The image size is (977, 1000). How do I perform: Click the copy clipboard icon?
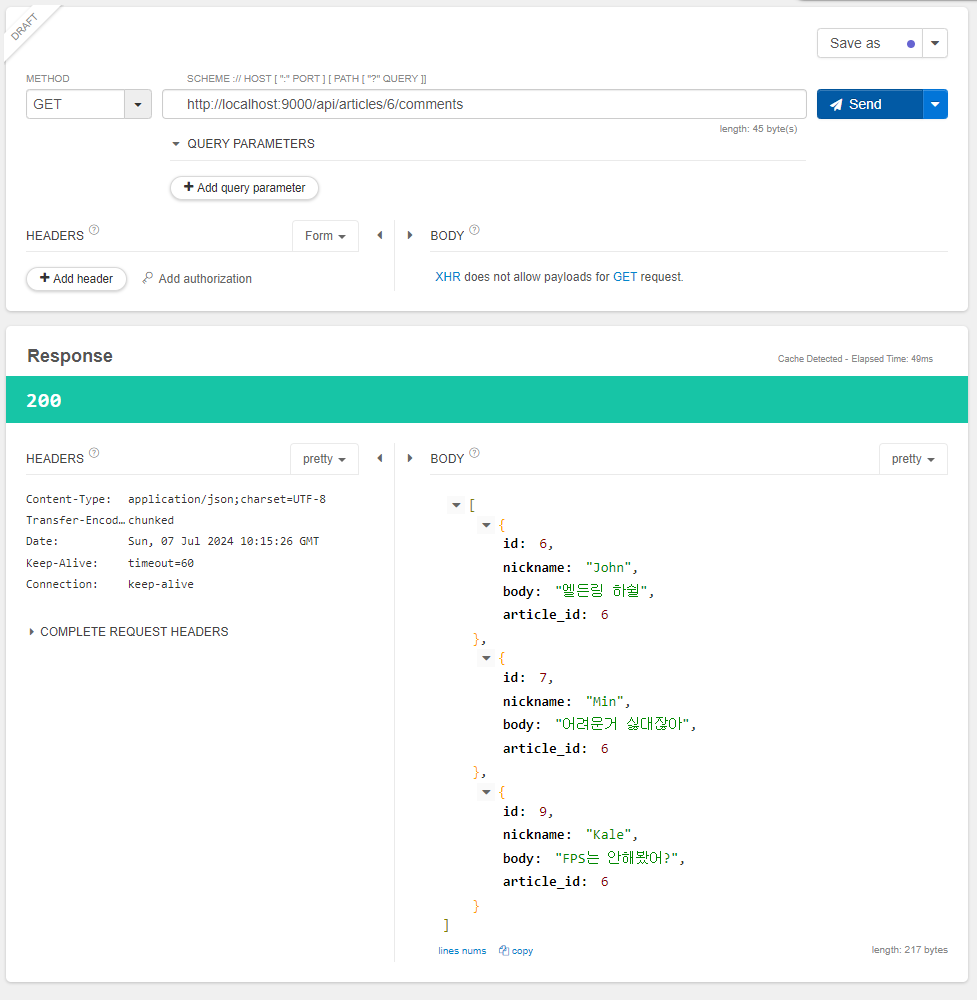504,950
